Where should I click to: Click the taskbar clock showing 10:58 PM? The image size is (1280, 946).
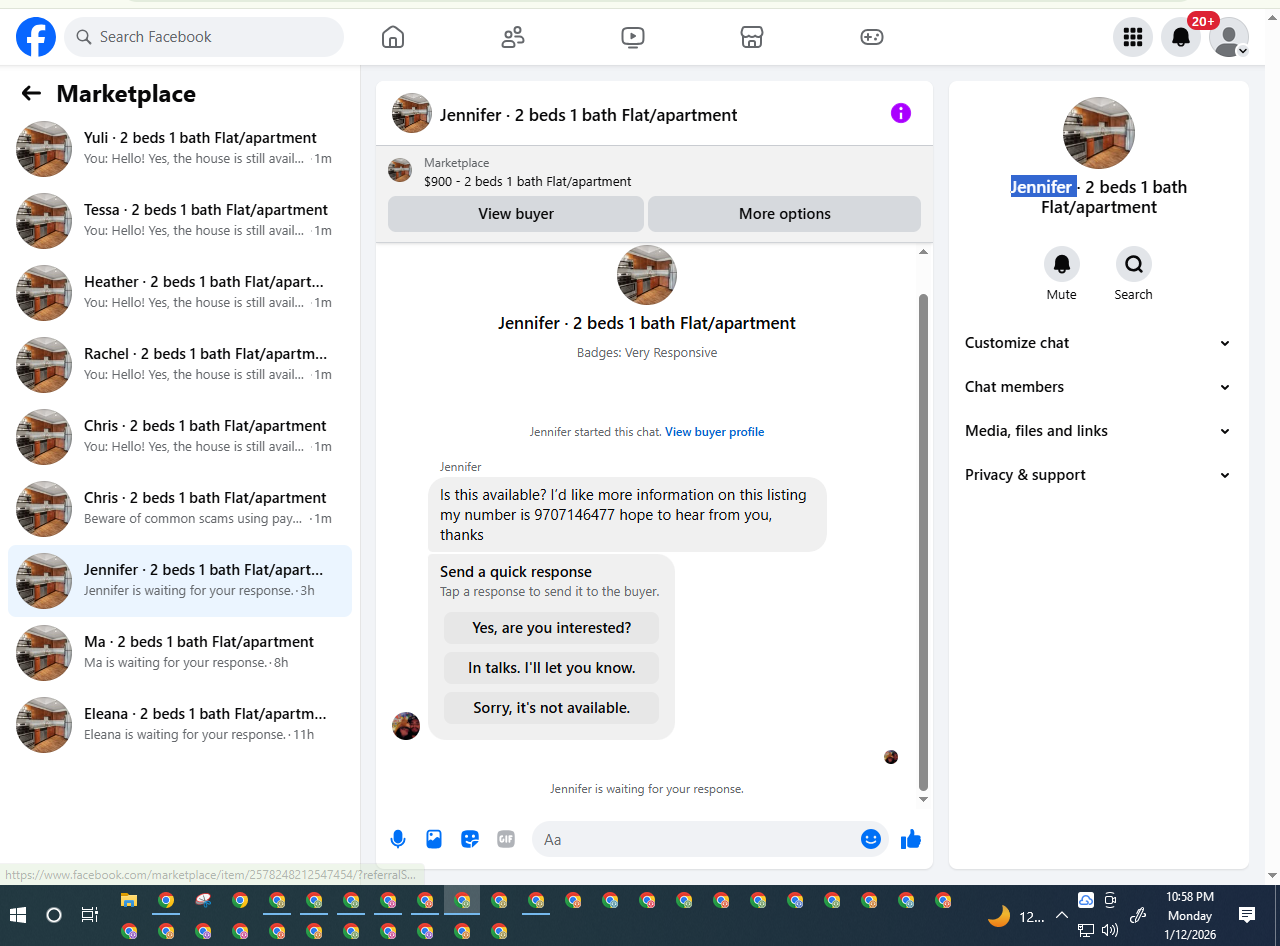click(1190, 915)
